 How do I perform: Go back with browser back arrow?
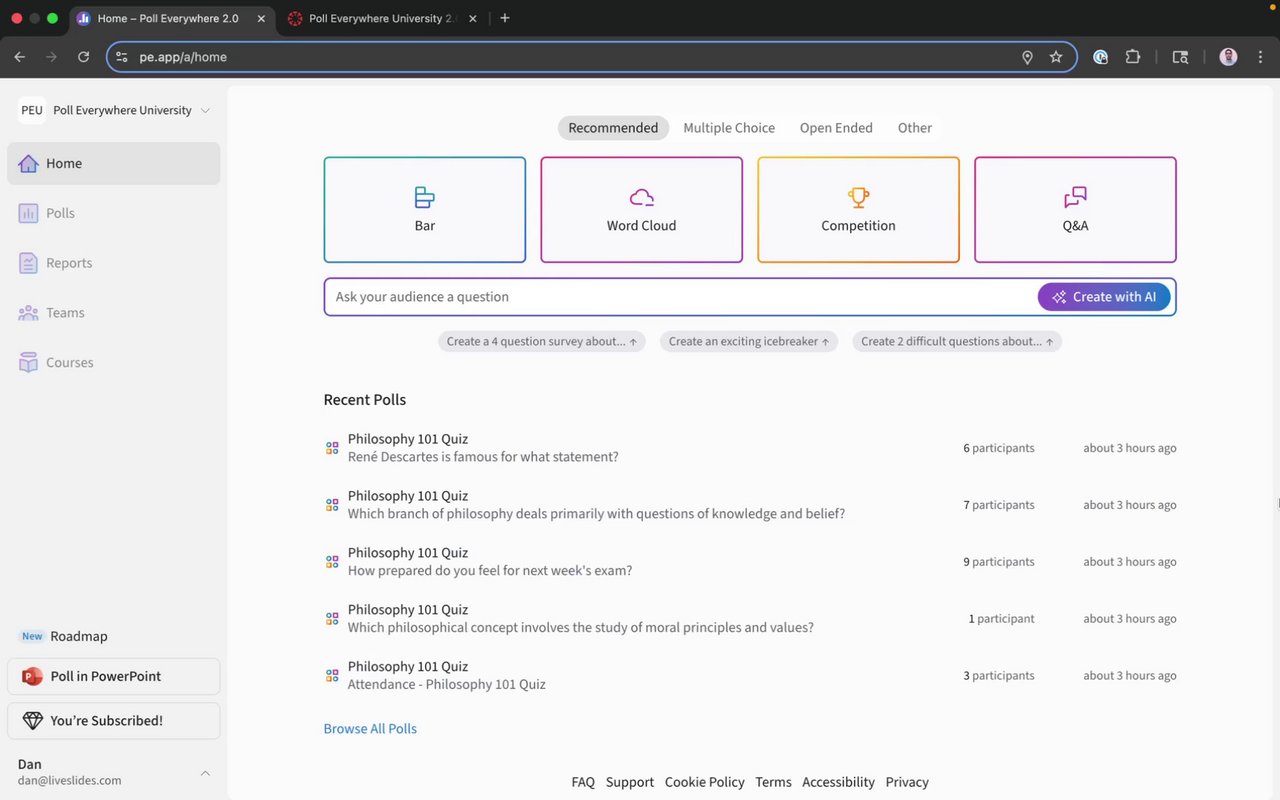pos(20,57)
